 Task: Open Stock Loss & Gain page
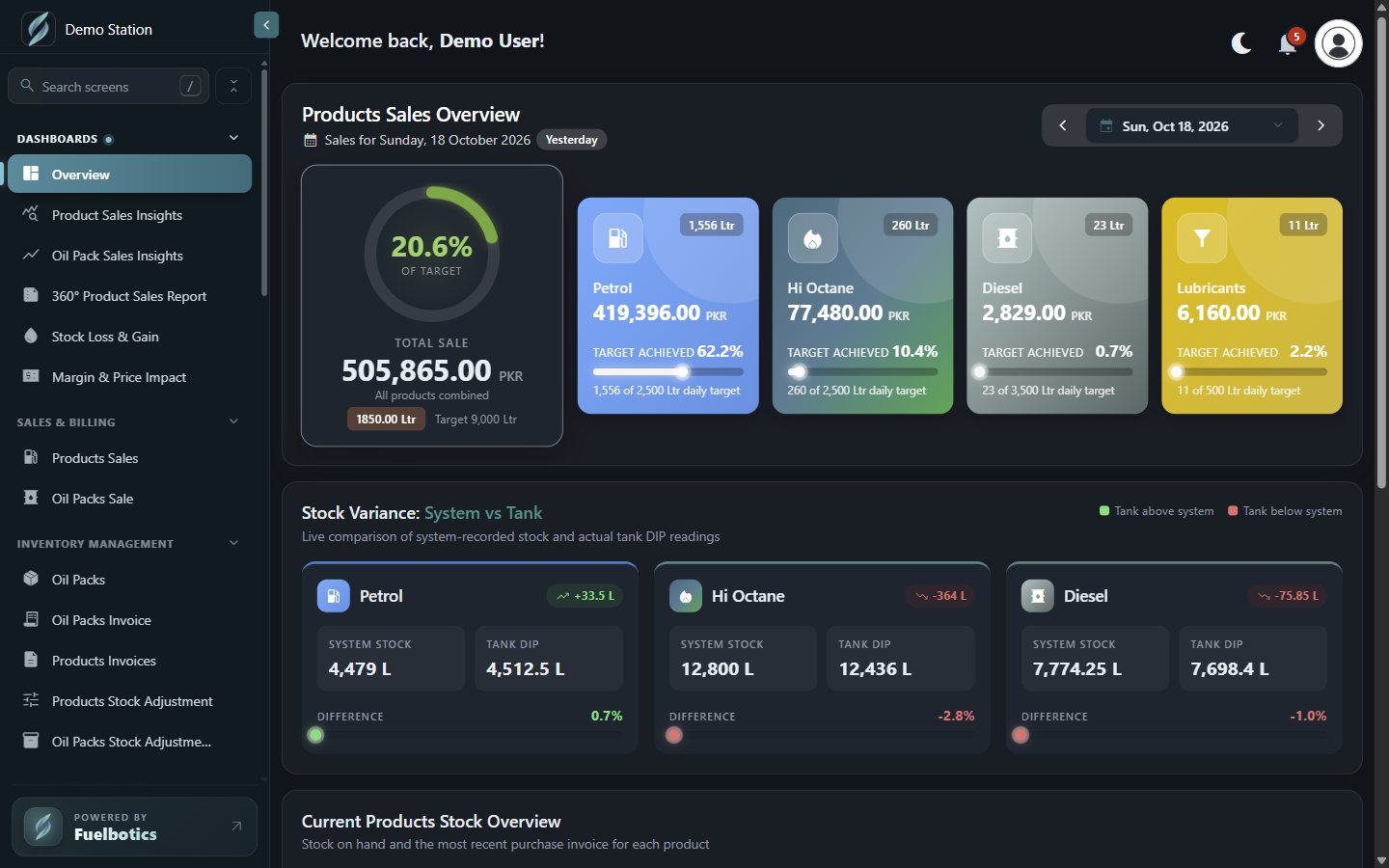(x=129, y=336)
